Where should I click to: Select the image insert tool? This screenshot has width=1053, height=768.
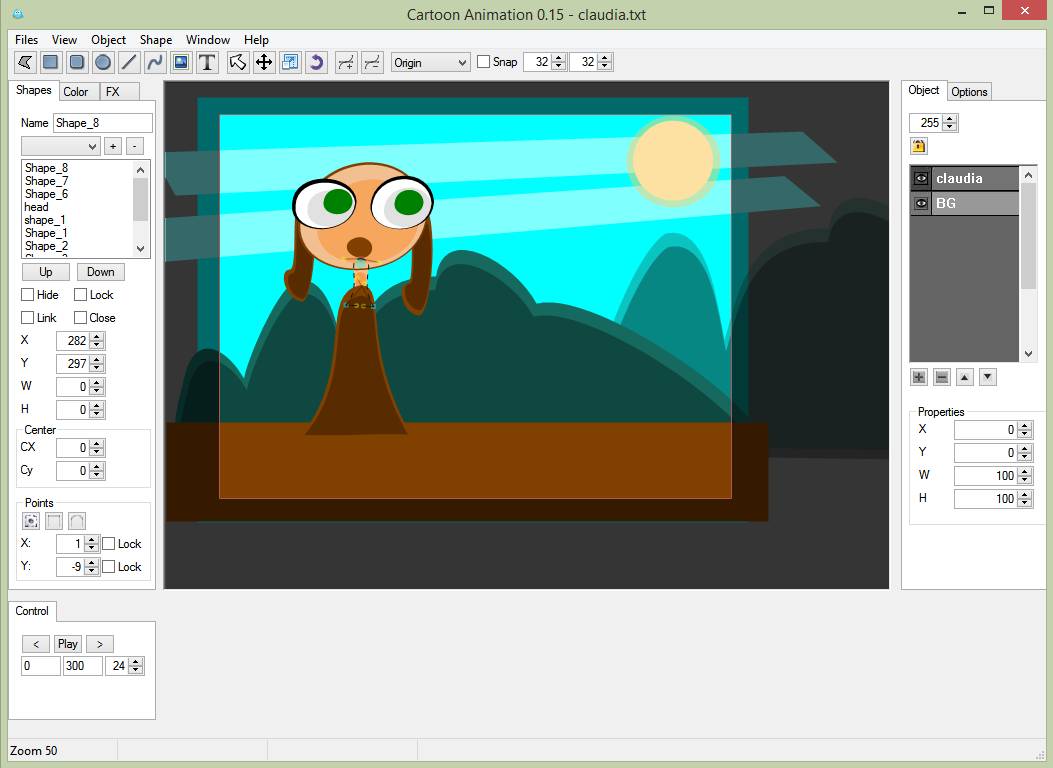pos(181,62)
